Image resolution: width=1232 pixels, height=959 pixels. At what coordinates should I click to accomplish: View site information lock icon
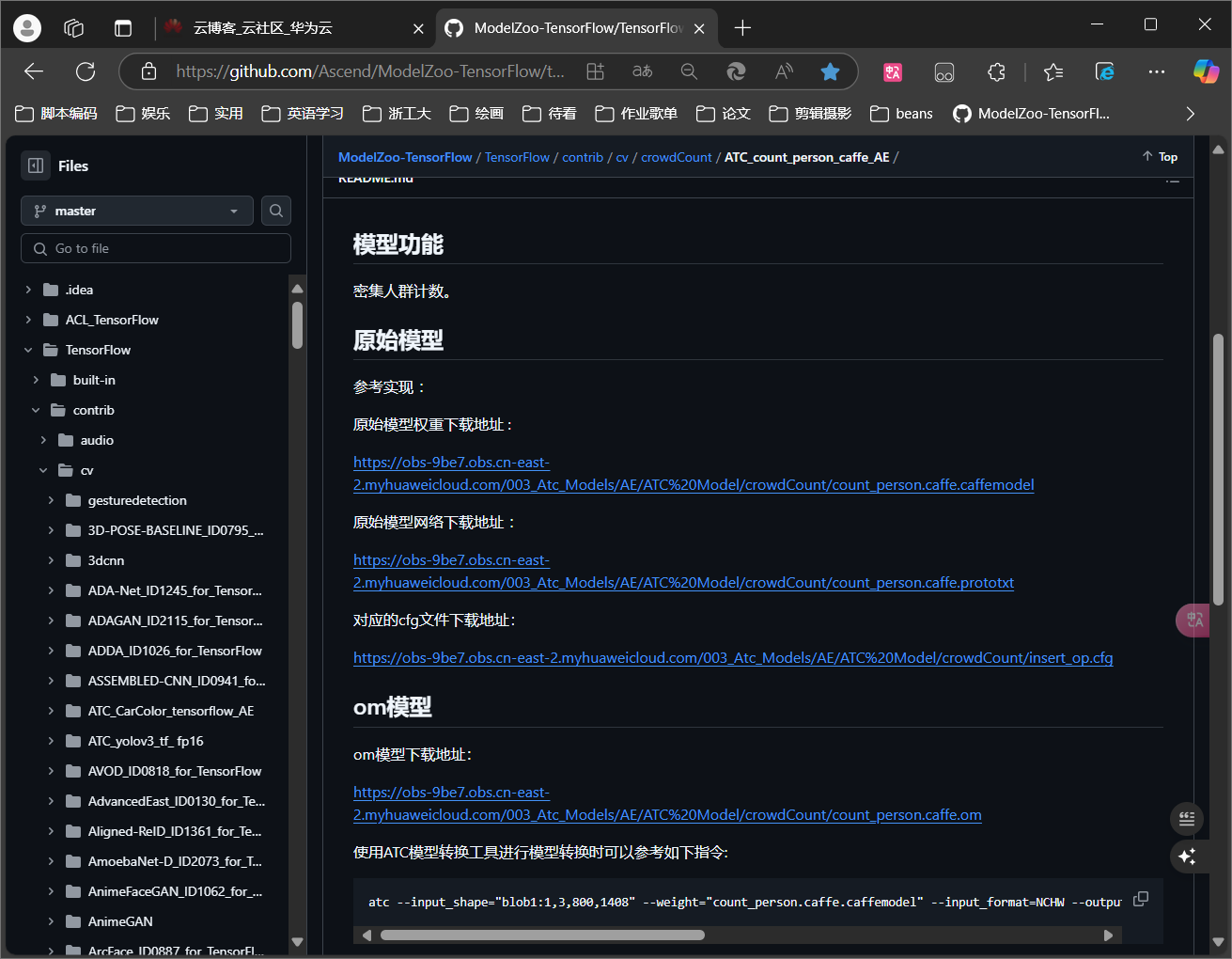click(148, 71)
